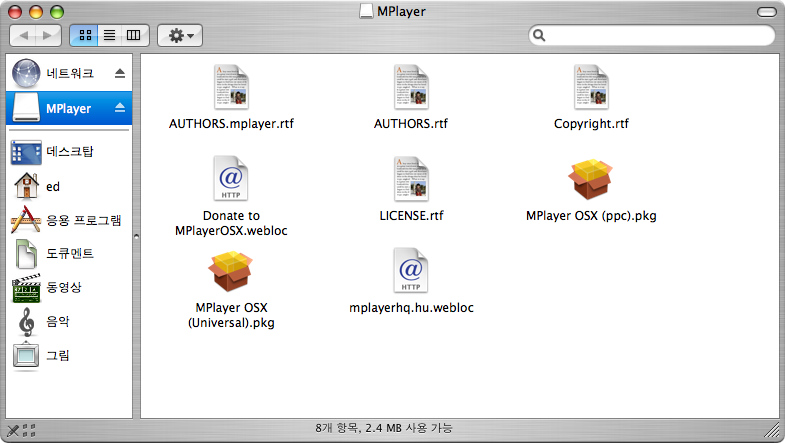This screenshot has height=443, width=785.
Task: Open the Action gear dropdown menu
Action: point(180,35)
